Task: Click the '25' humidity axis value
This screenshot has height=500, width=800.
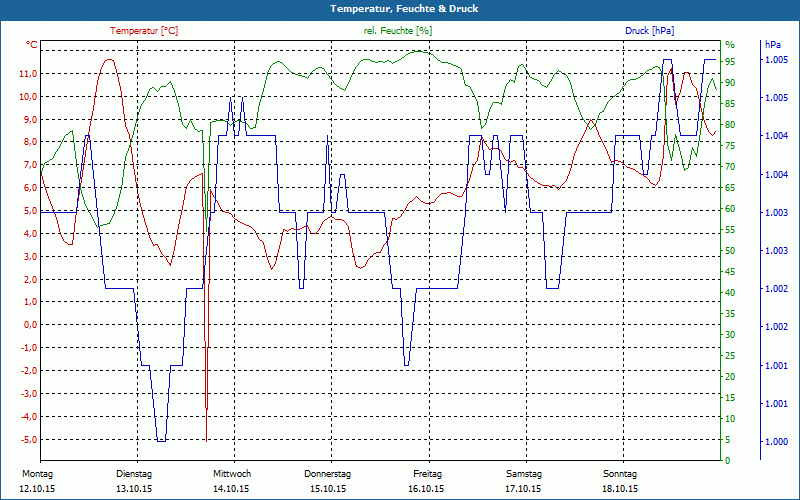Action: click(730, 356)
